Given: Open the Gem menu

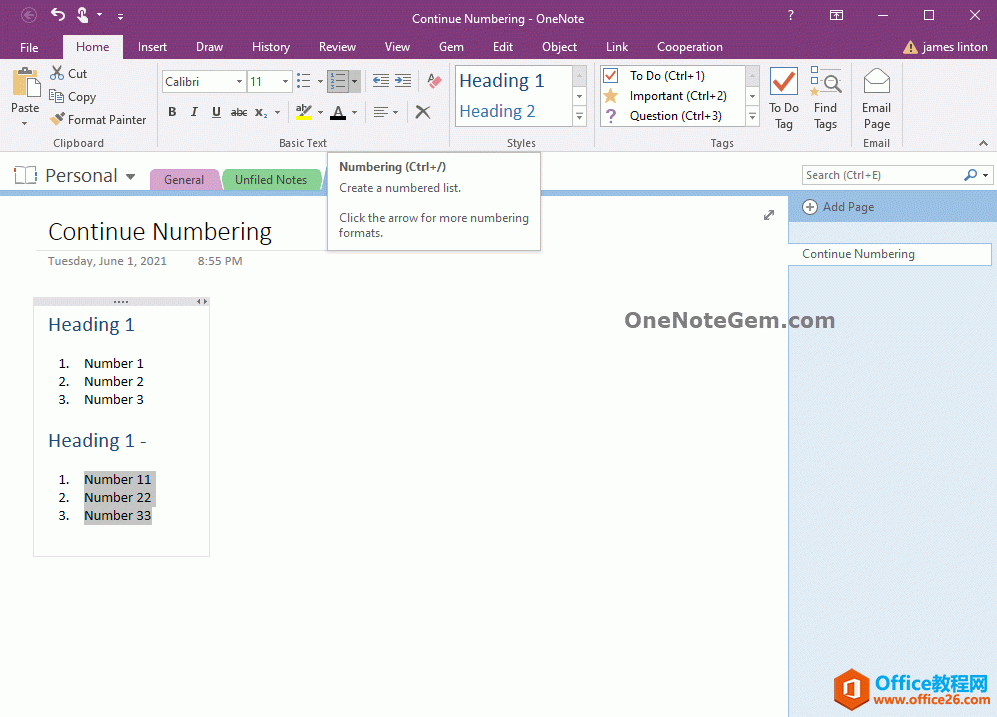Looking at the screenshot, I should point(451,46).
